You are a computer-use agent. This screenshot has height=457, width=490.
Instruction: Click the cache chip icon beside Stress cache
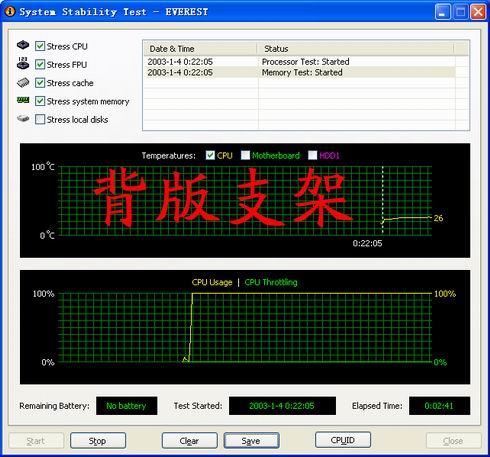point(23,82)
